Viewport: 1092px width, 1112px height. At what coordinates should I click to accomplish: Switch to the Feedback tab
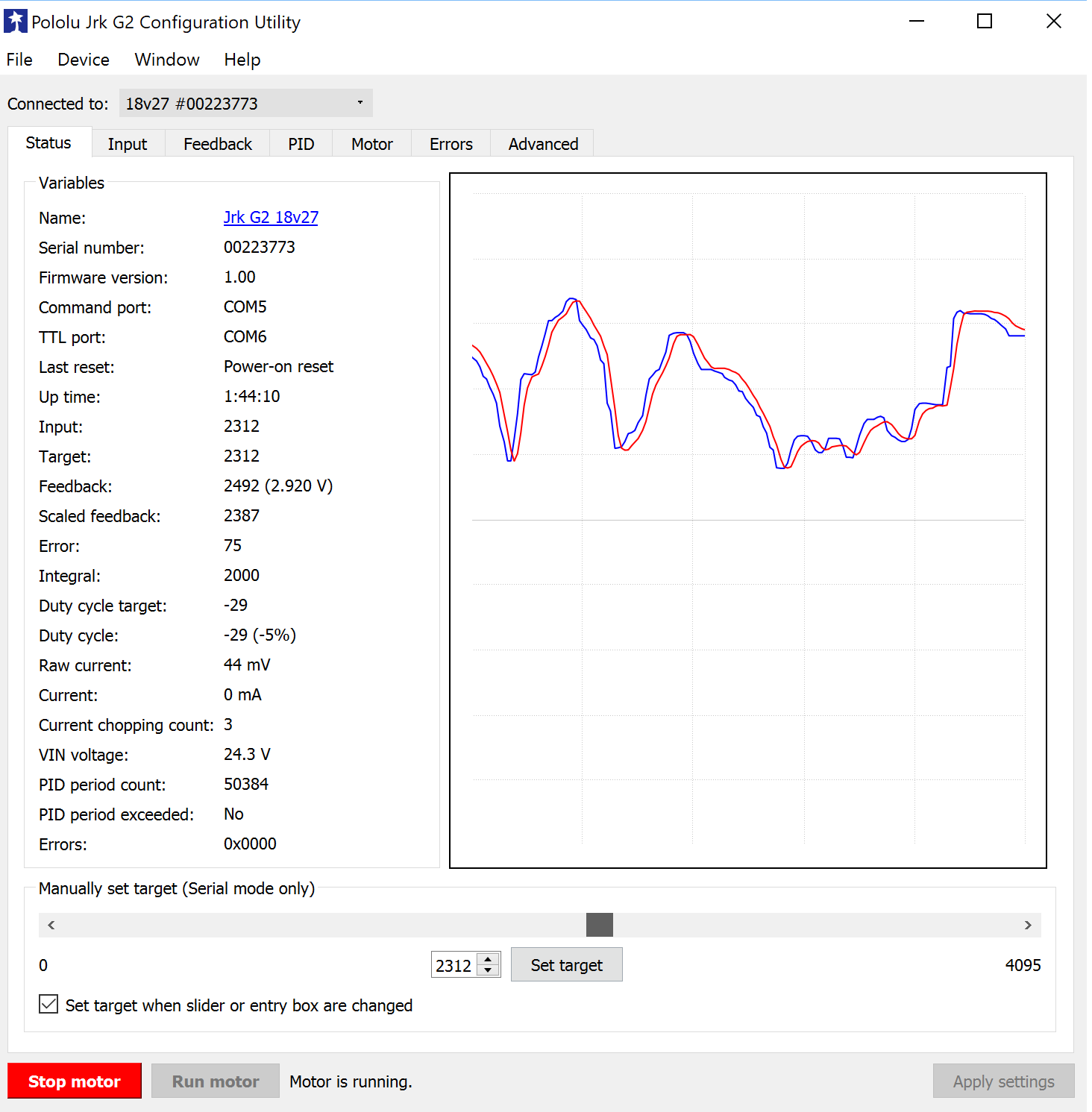[x=217, y=143]
